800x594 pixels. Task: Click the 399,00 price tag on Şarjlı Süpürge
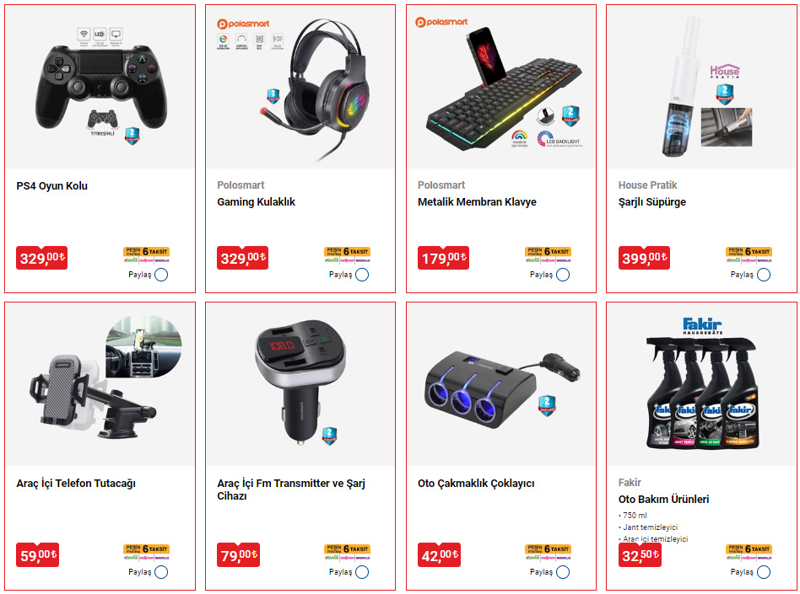click(644, 258)
